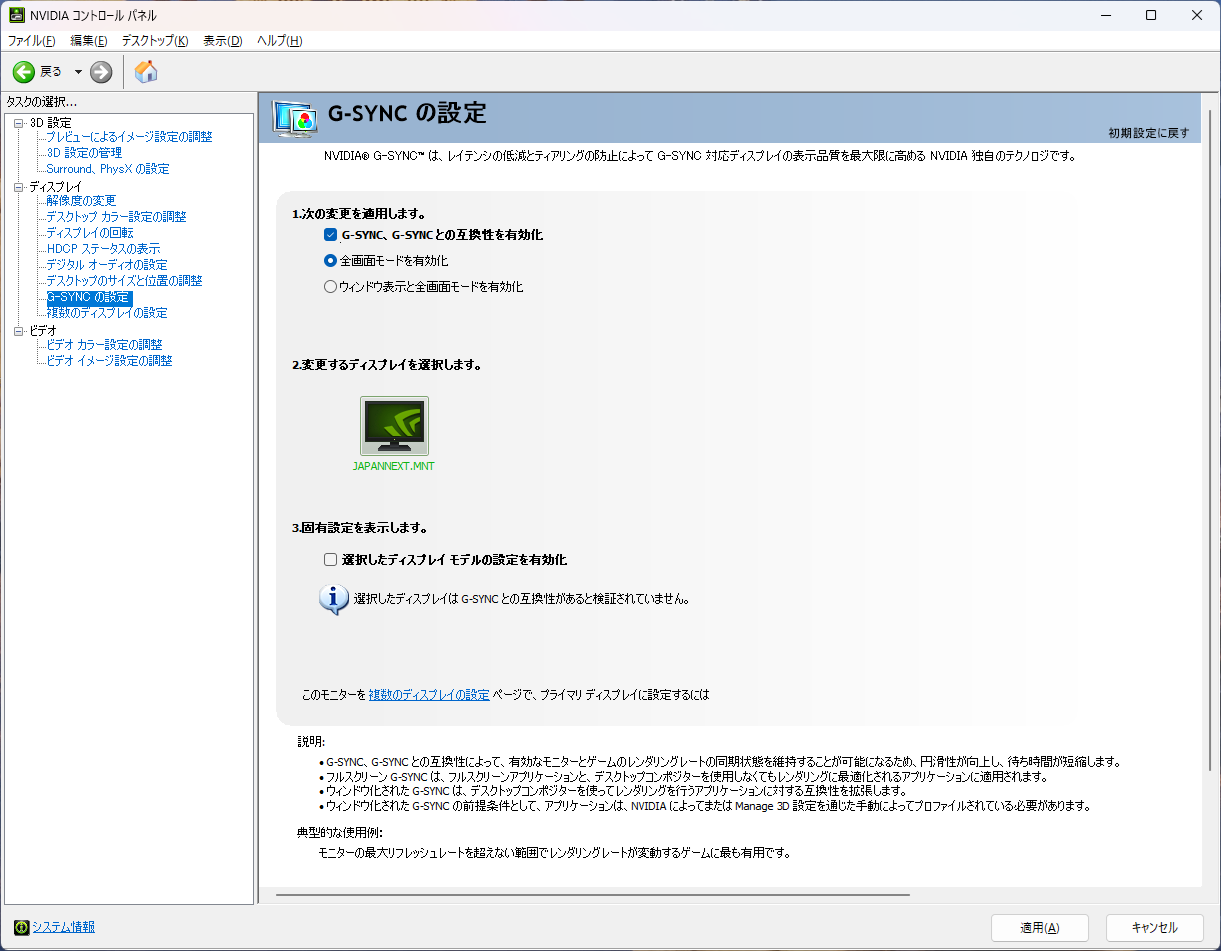The image size is (1221, 951).
Task: Open Surround、PhysX の設定
Action: pyautogui.click(x=108, y=169)
